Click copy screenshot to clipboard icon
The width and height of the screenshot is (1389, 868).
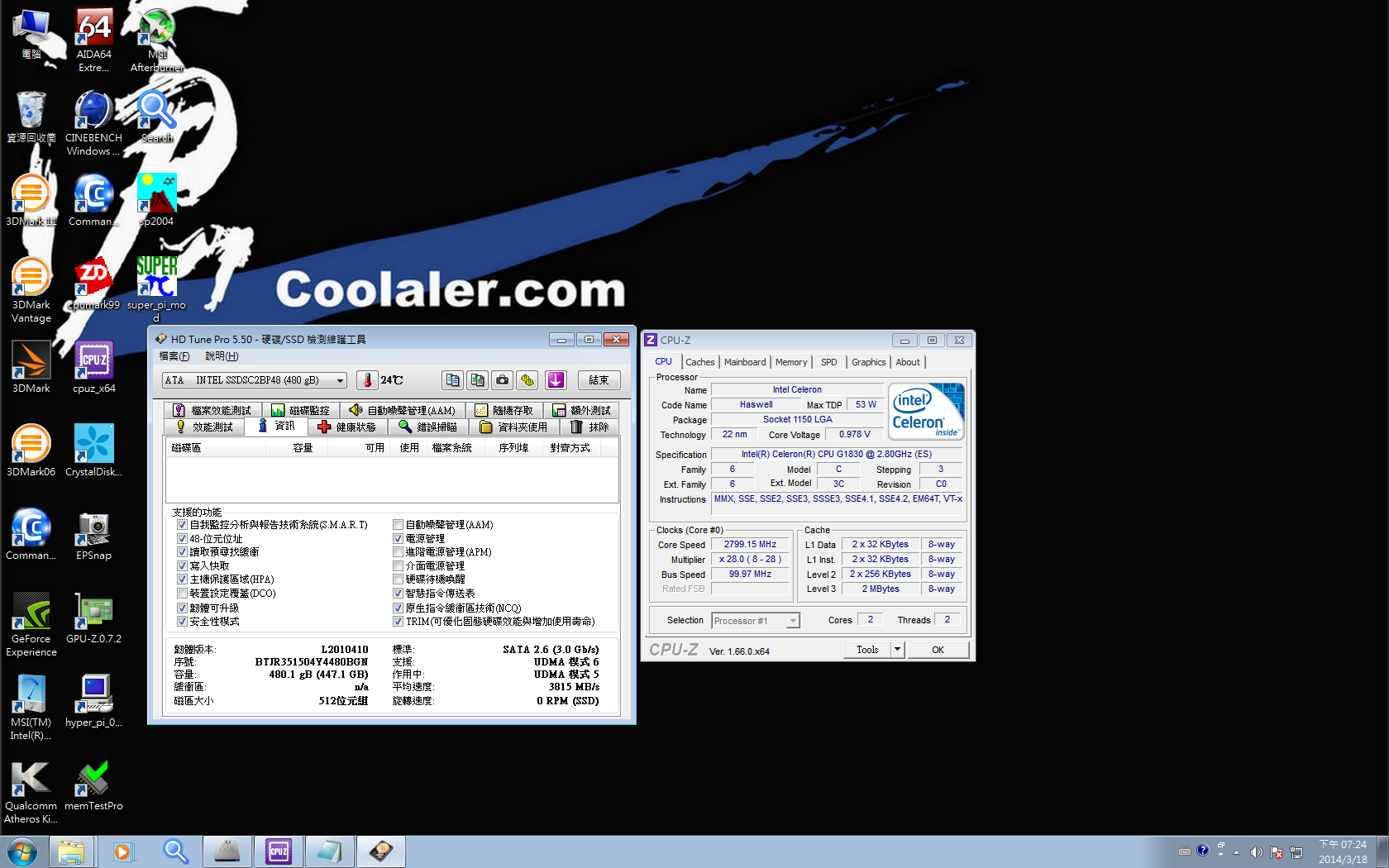point(477,380)
